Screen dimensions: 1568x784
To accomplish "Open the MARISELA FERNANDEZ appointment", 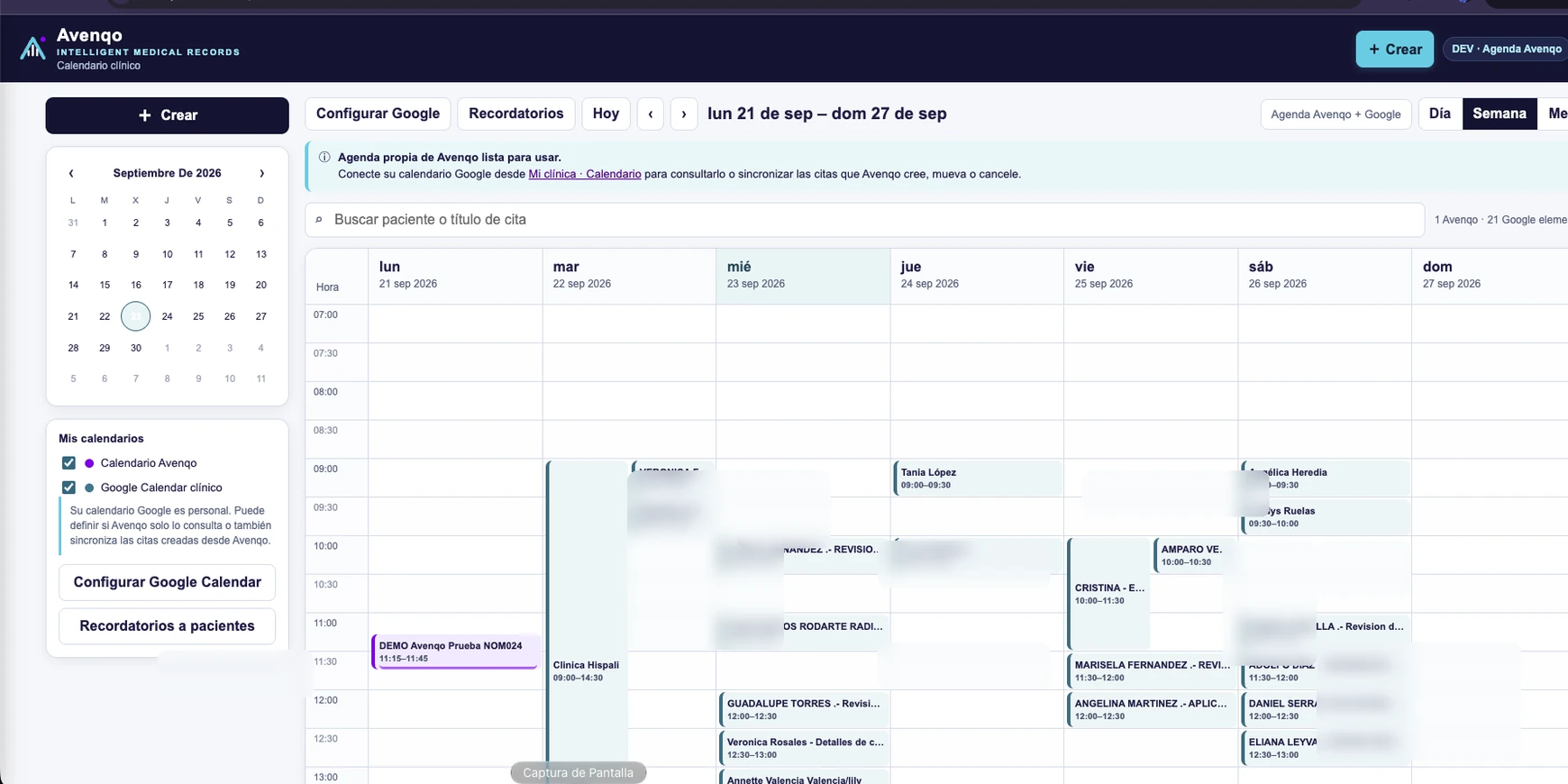I will pos(1152,670).
